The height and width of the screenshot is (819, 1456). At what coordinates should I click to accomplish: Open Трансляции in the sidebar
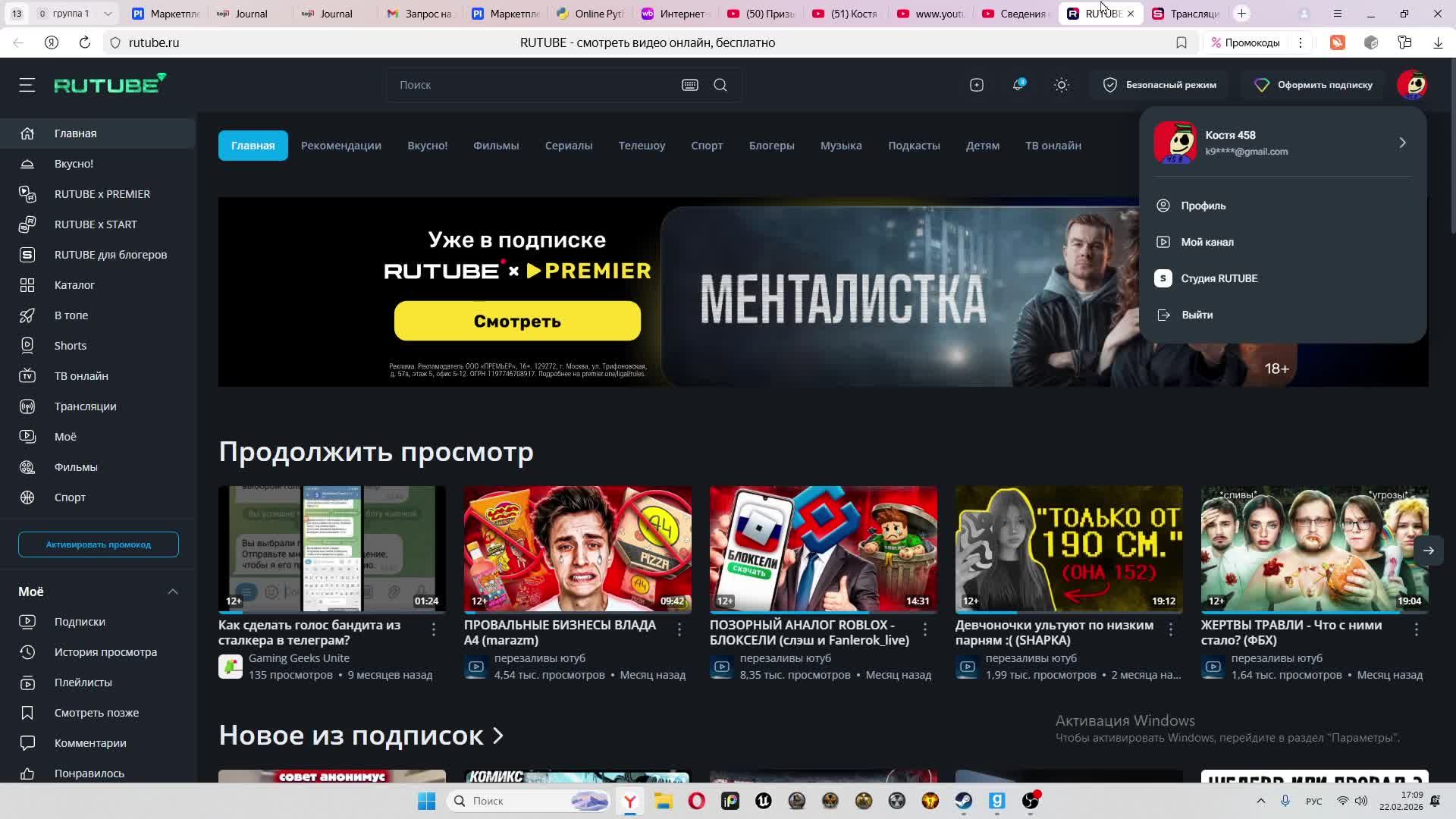tap(85, 406)
